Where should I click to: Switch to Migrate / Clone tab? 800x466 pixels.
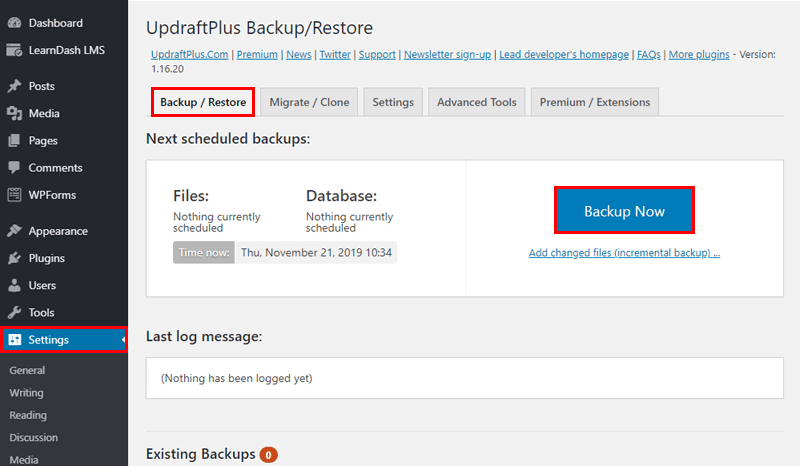(309, 102)
